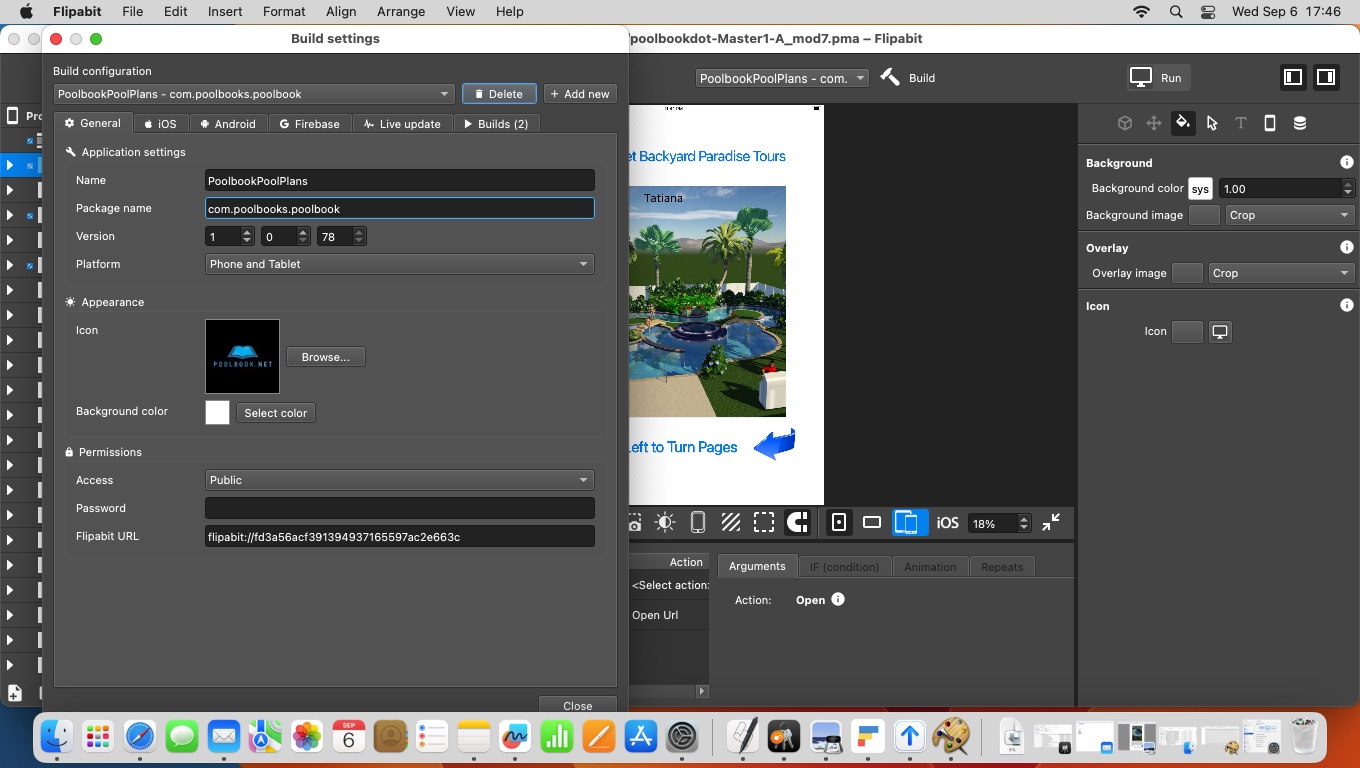Open the 3D cube properties tab icon

point(1125,123)
